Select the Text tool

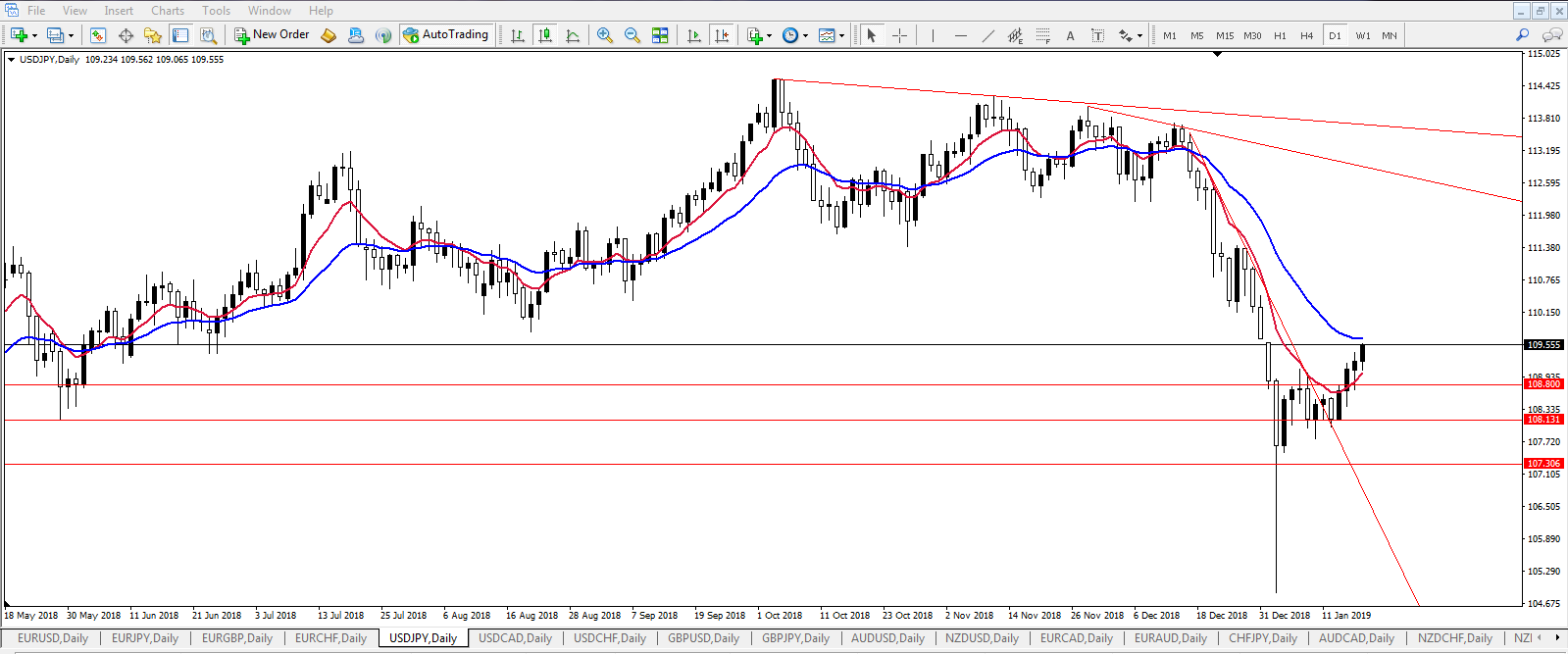pos(1070,35)
